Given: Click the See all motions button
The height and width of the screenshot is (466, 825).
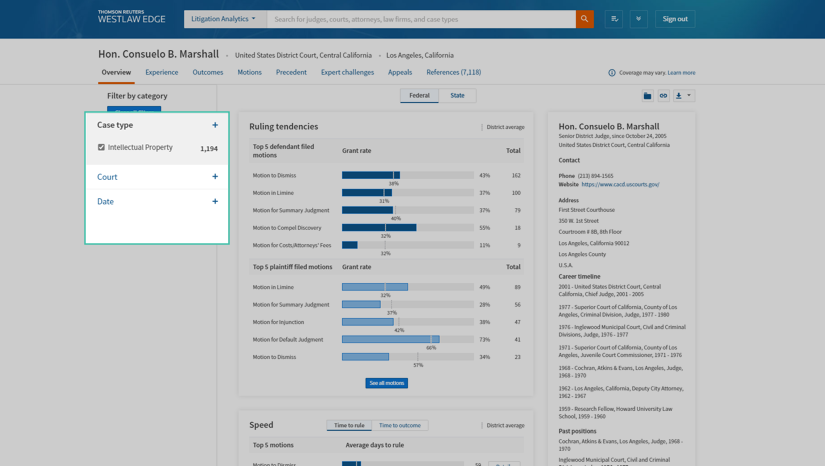Looking at the screenshot, I should pyautogui.click(x=386, y=383).
